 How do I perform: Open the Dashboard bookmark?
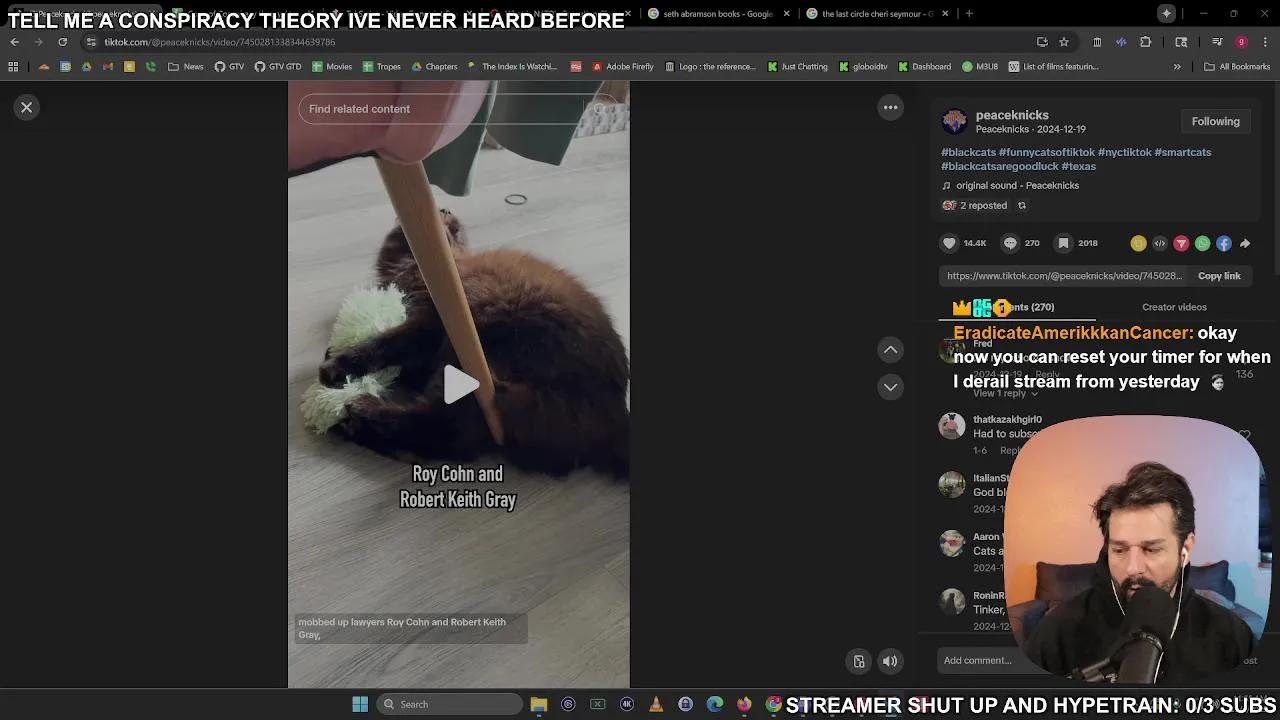[x=925, y=67]
